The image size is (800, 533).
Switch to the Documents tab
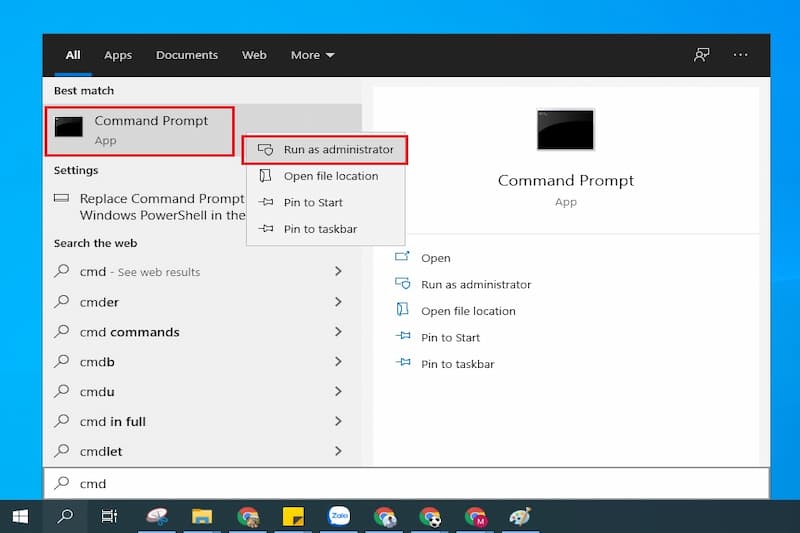(186, 55)
